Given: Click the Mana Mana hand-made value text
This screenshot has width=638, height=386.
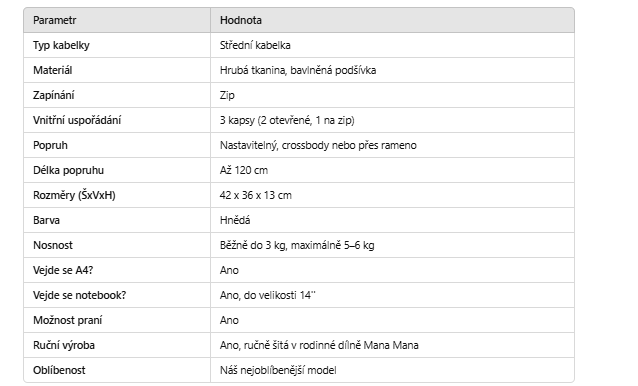Looking at the screenshot, I should coord(319,345).
